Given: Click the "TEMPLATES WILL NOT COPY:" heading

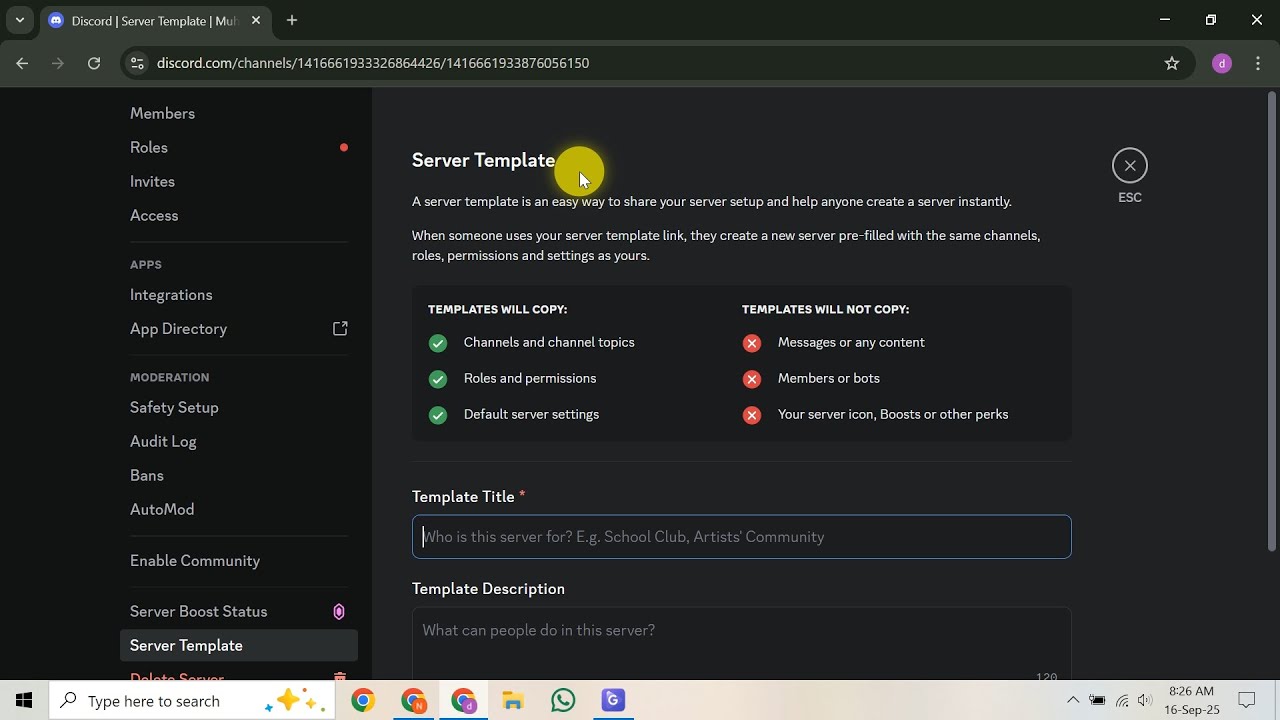Looking at the screenshot, I should pyautogui.click(x=825, y=310).
